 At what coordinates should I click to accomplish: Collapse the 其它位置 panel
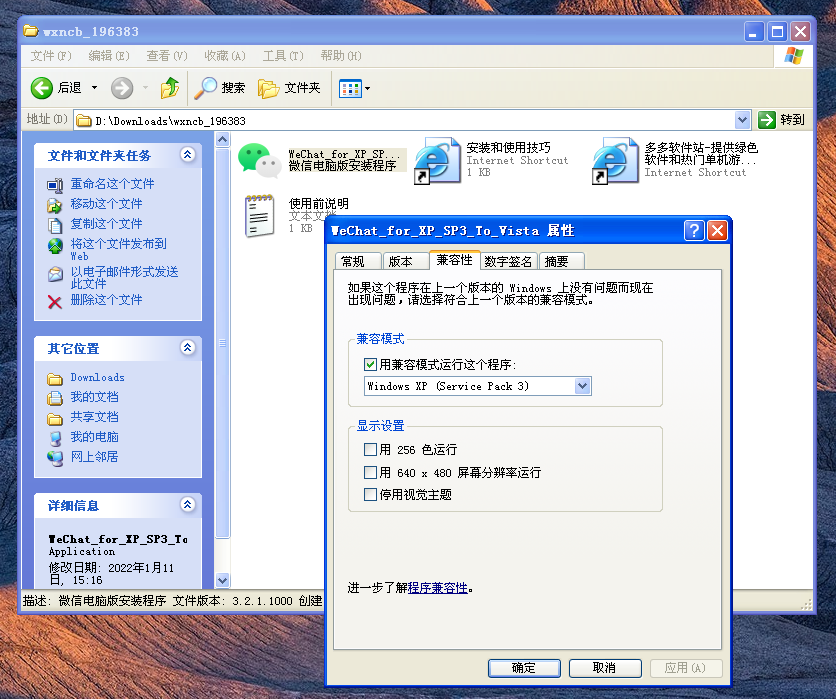coord(187,348)
